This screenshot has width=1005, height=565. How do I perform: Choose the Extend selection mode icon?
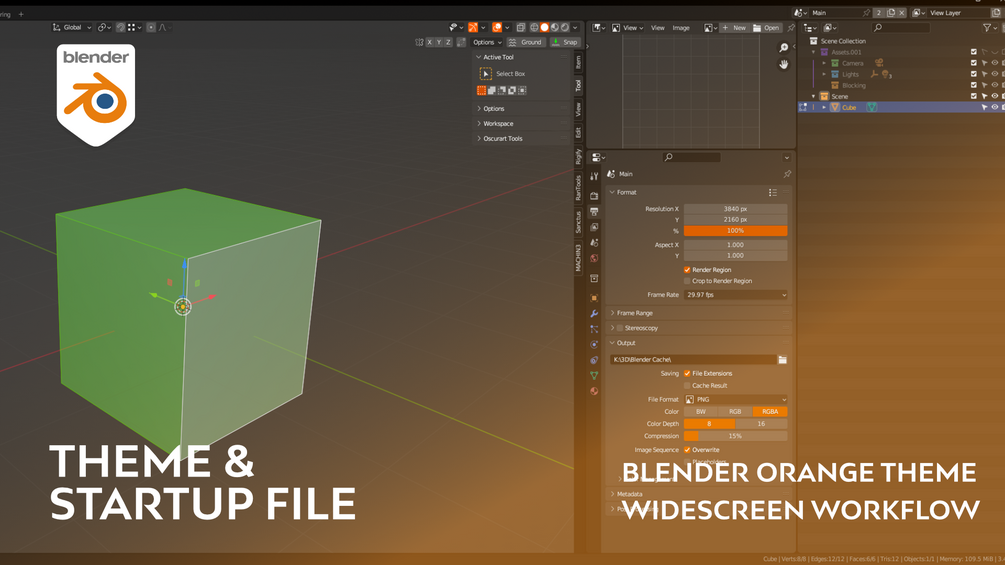pyautogui.click(x=492, y=90)
